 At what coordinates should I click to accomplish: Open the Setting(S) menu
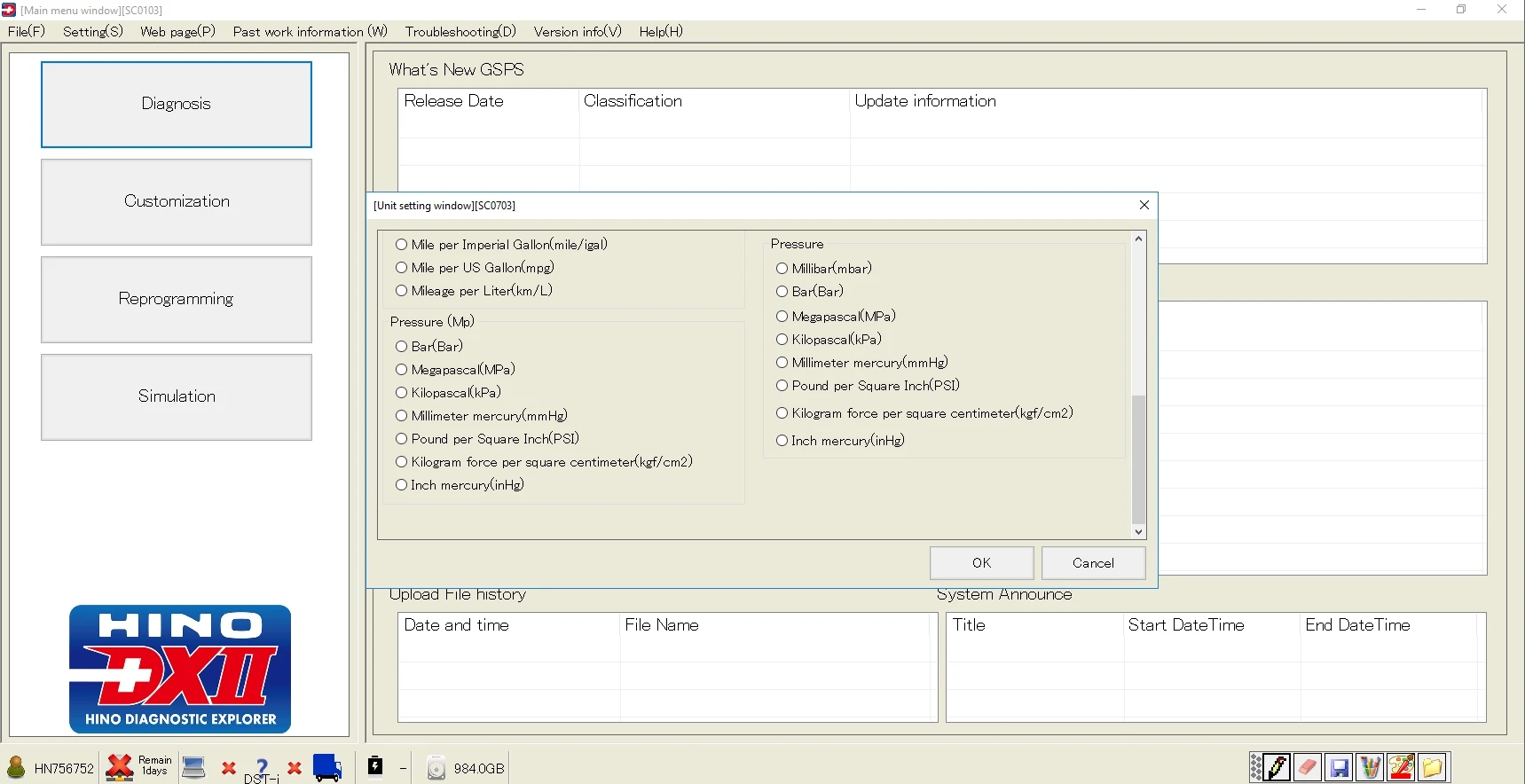(x=93, y=32)
